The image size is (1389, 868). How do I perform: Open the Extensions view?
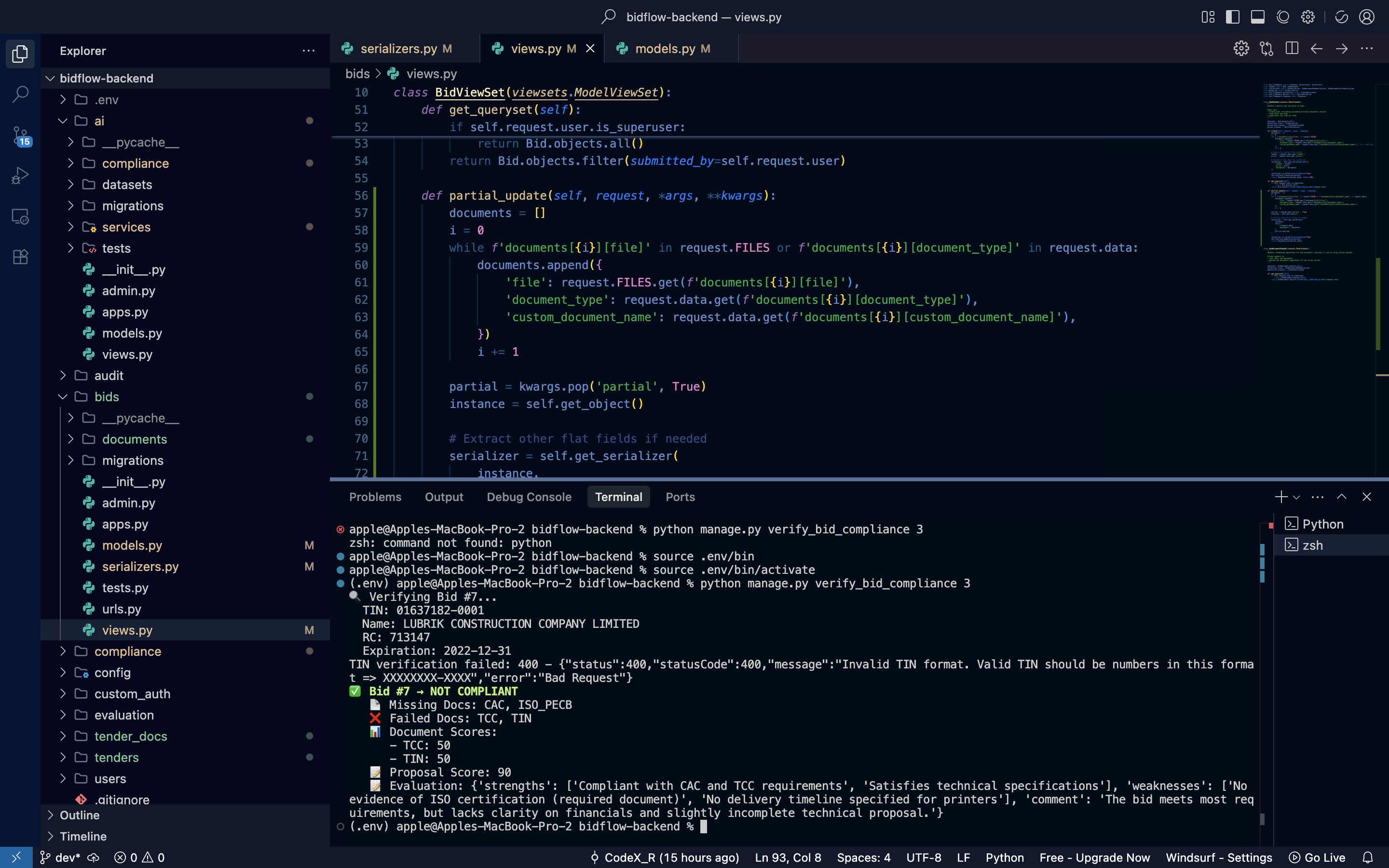pos(20,257)
